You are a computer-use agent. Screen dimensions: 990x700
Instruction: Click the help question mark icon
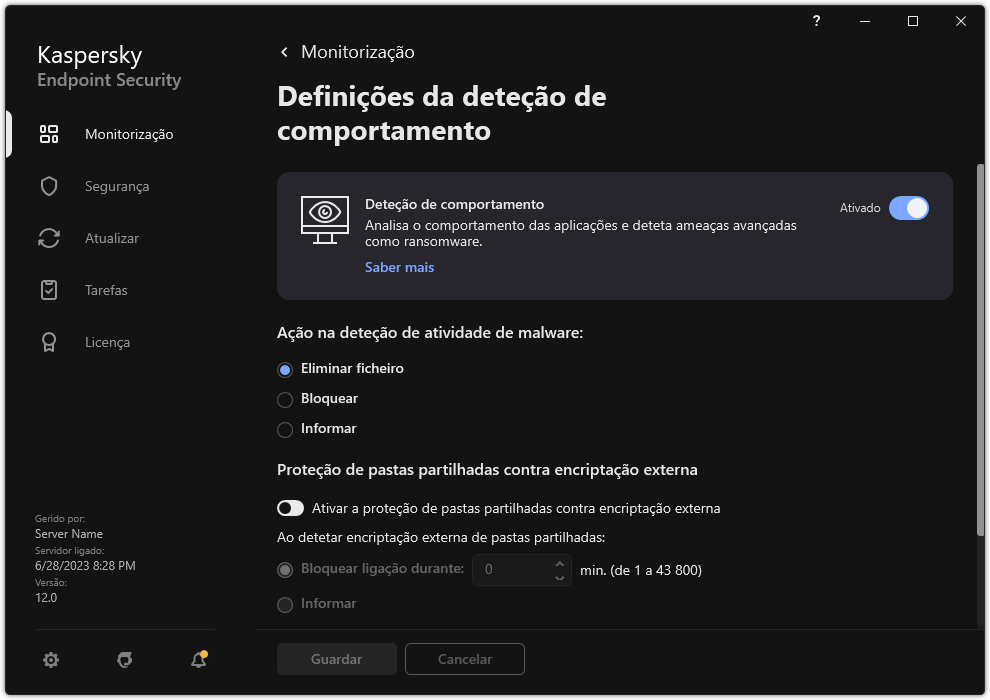point(817,21)
